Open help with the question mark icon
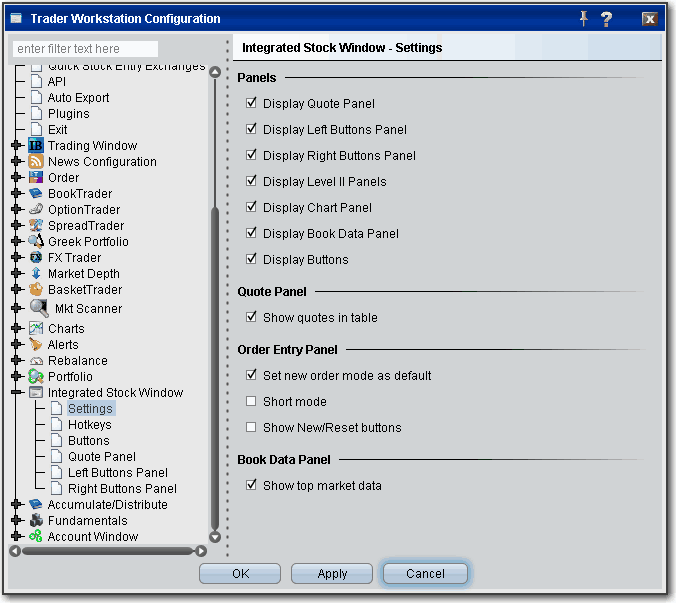Viewport: 676px width, 603px height. [x=606, y=19]
